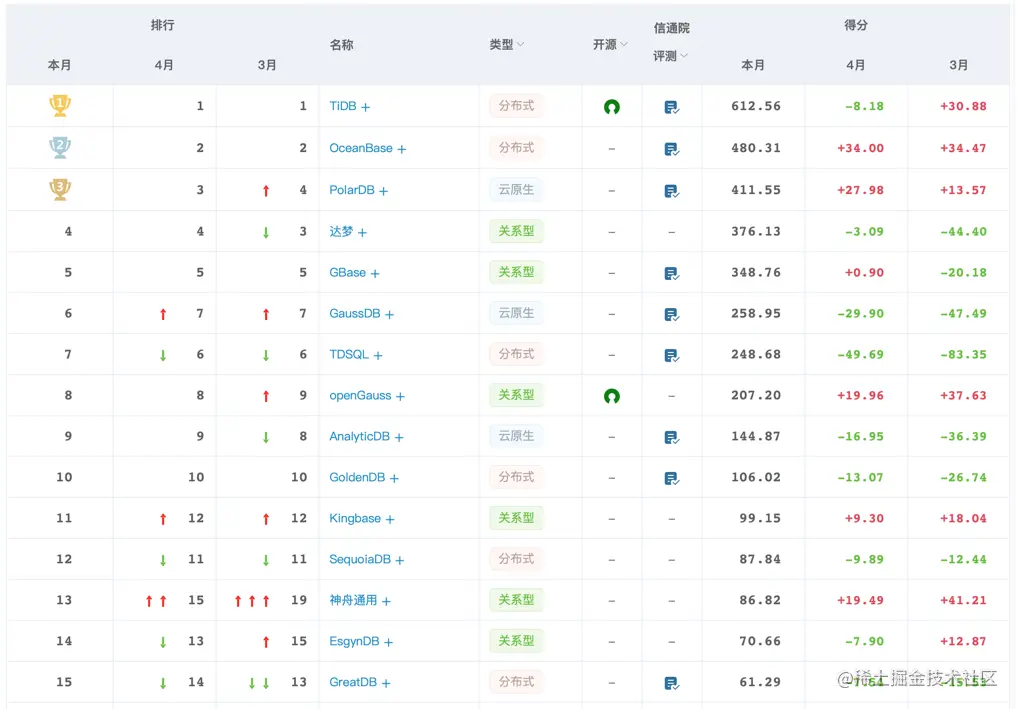Open the 达梦 database link
1018x709 pixels.
coord(341,232)
